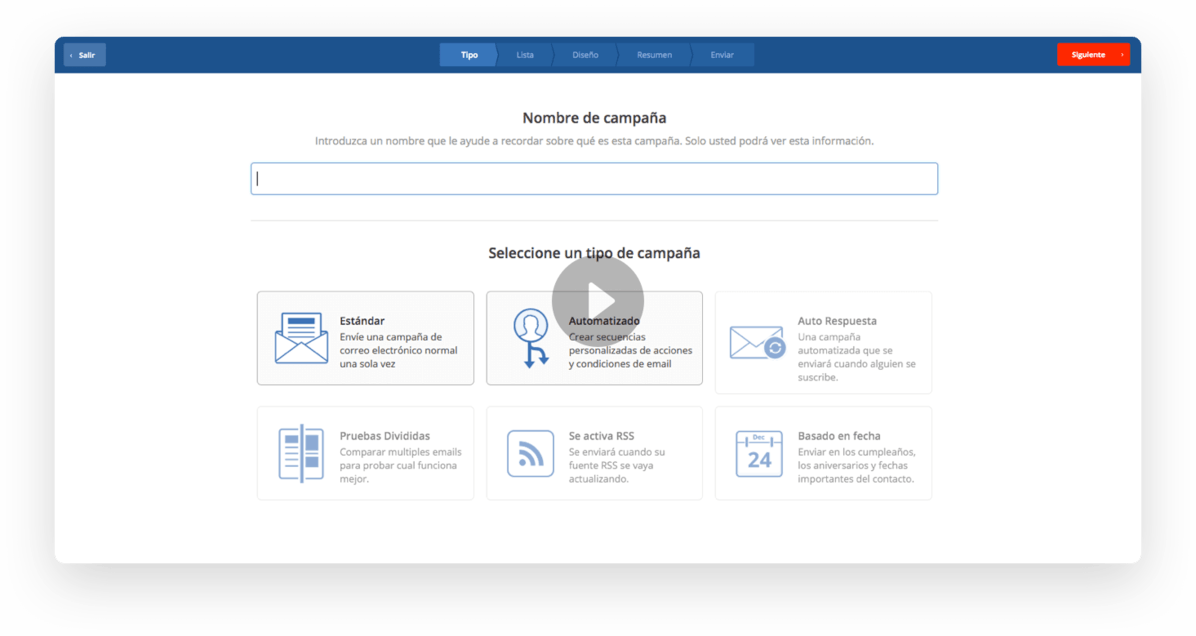
Task: Click the Estándar envelope icon
Action: (301, 338)
